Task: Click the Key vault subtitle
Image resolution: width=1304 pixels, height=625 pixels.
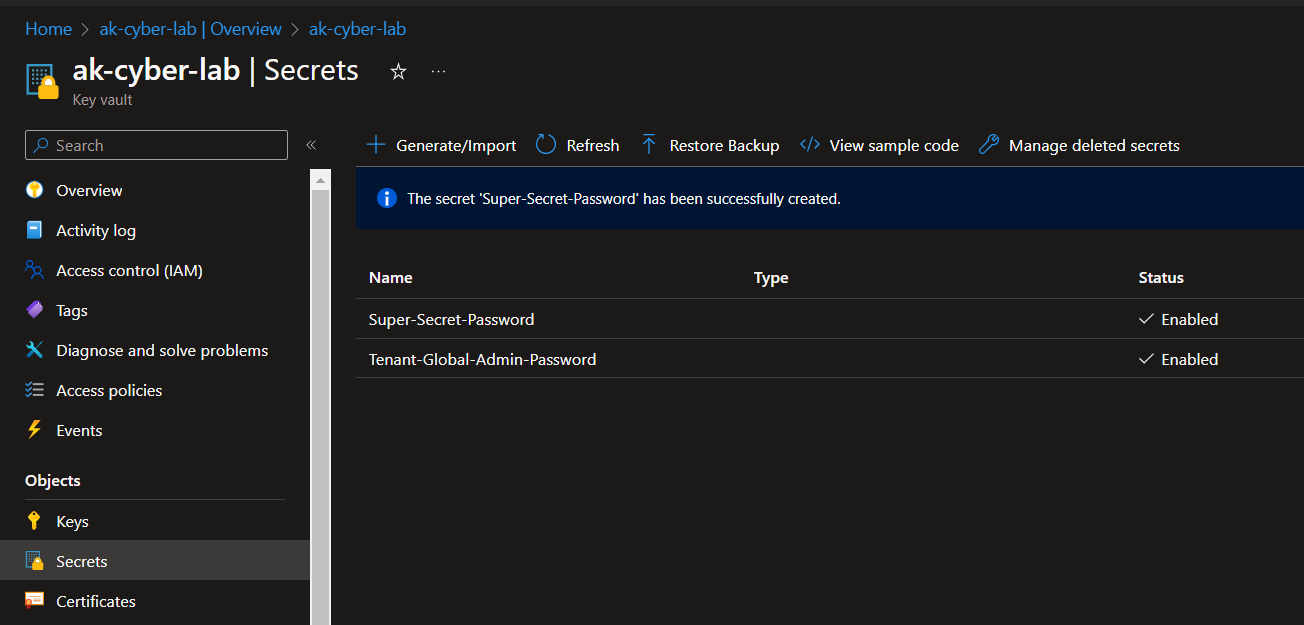Action: (103, 100)
